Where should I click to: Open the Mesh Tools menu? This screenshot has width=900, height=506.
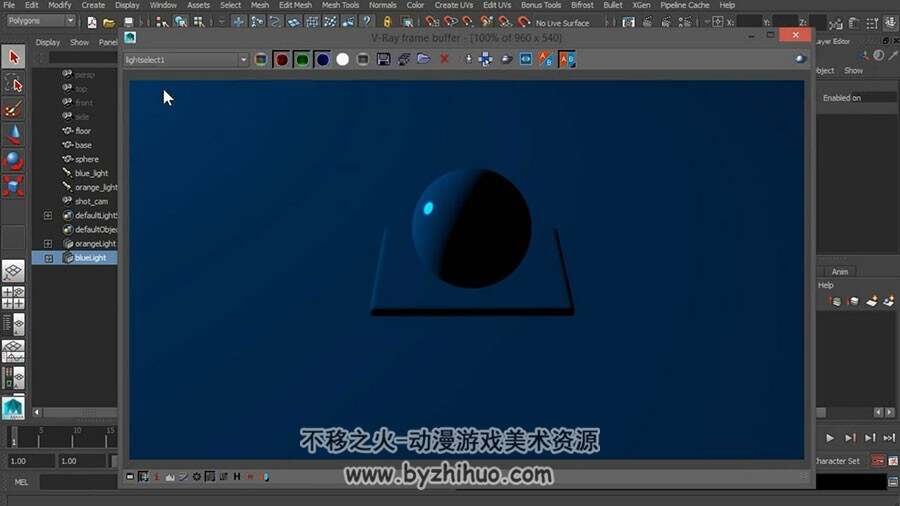pos(340,5)
